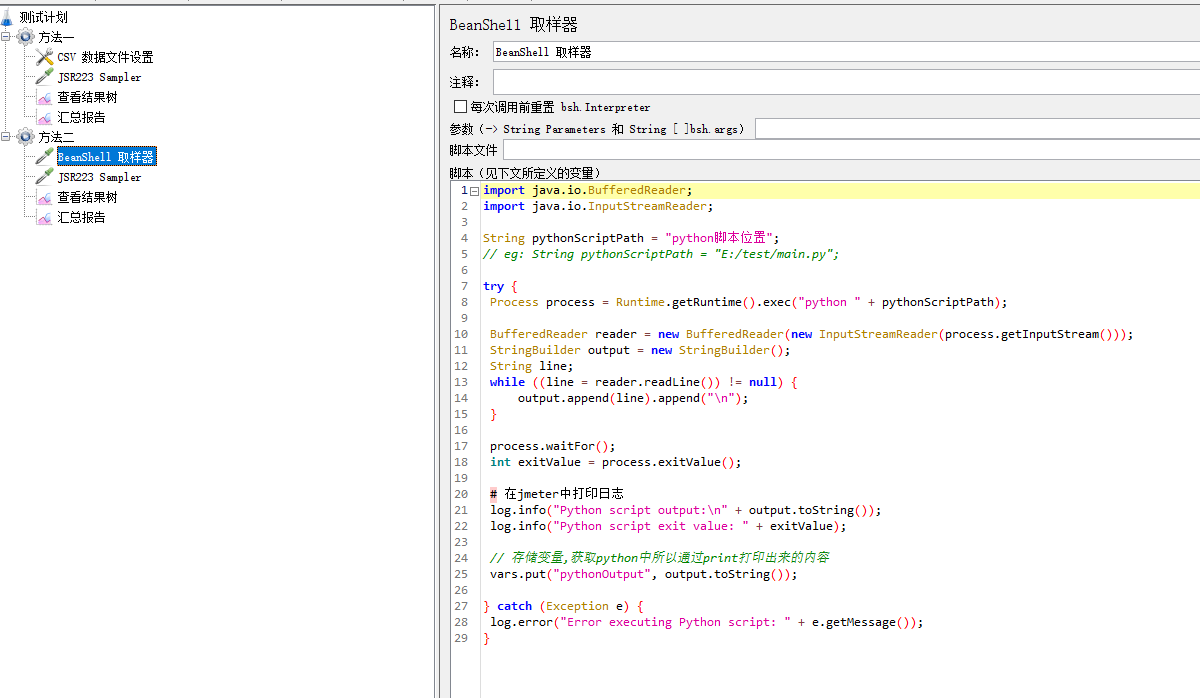Select the 方法一 thread group gear icon
This screenshot has width=1200, height=698.
[25, 37]
